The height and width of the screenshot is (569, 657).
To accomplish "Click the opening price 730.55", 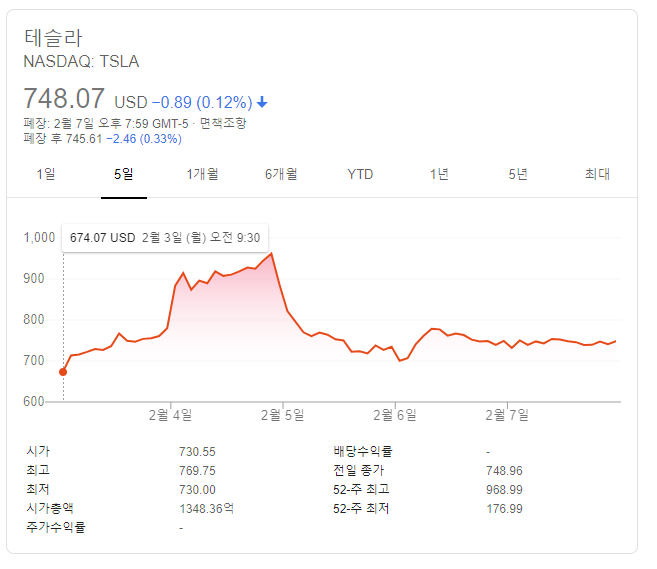I will pyautogui.click(x=197, y=452).
